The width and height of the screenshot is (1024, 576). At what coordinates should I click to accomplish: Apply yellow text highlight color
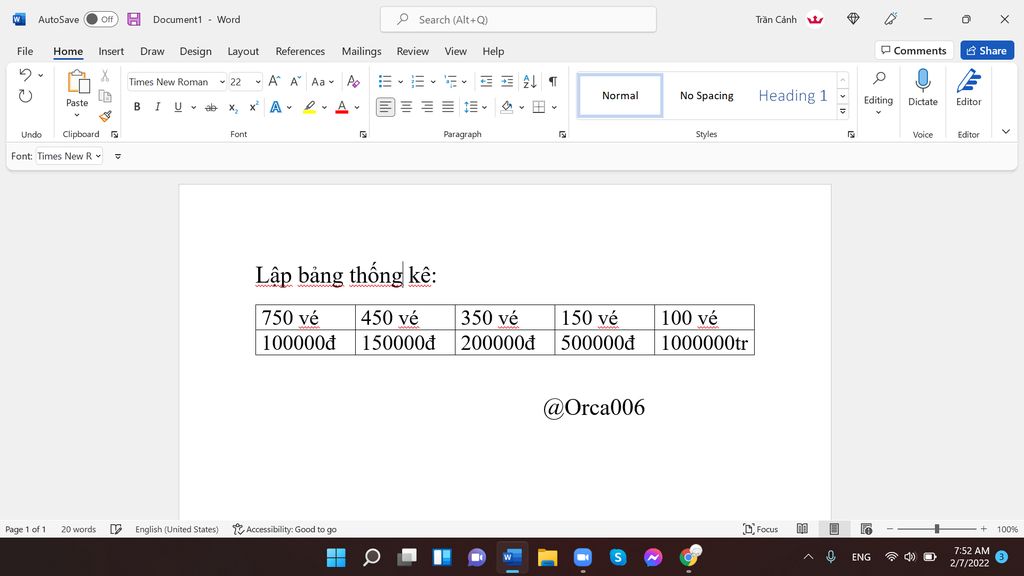pyautogui.click(x=310, y=107)
